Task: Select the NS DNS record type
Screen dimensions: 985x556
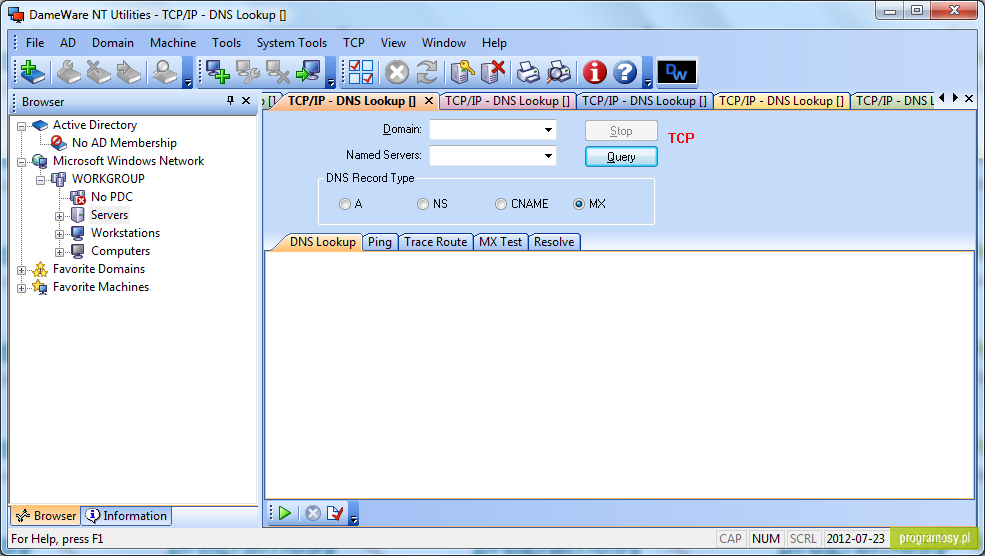Action: pos(423,204)
